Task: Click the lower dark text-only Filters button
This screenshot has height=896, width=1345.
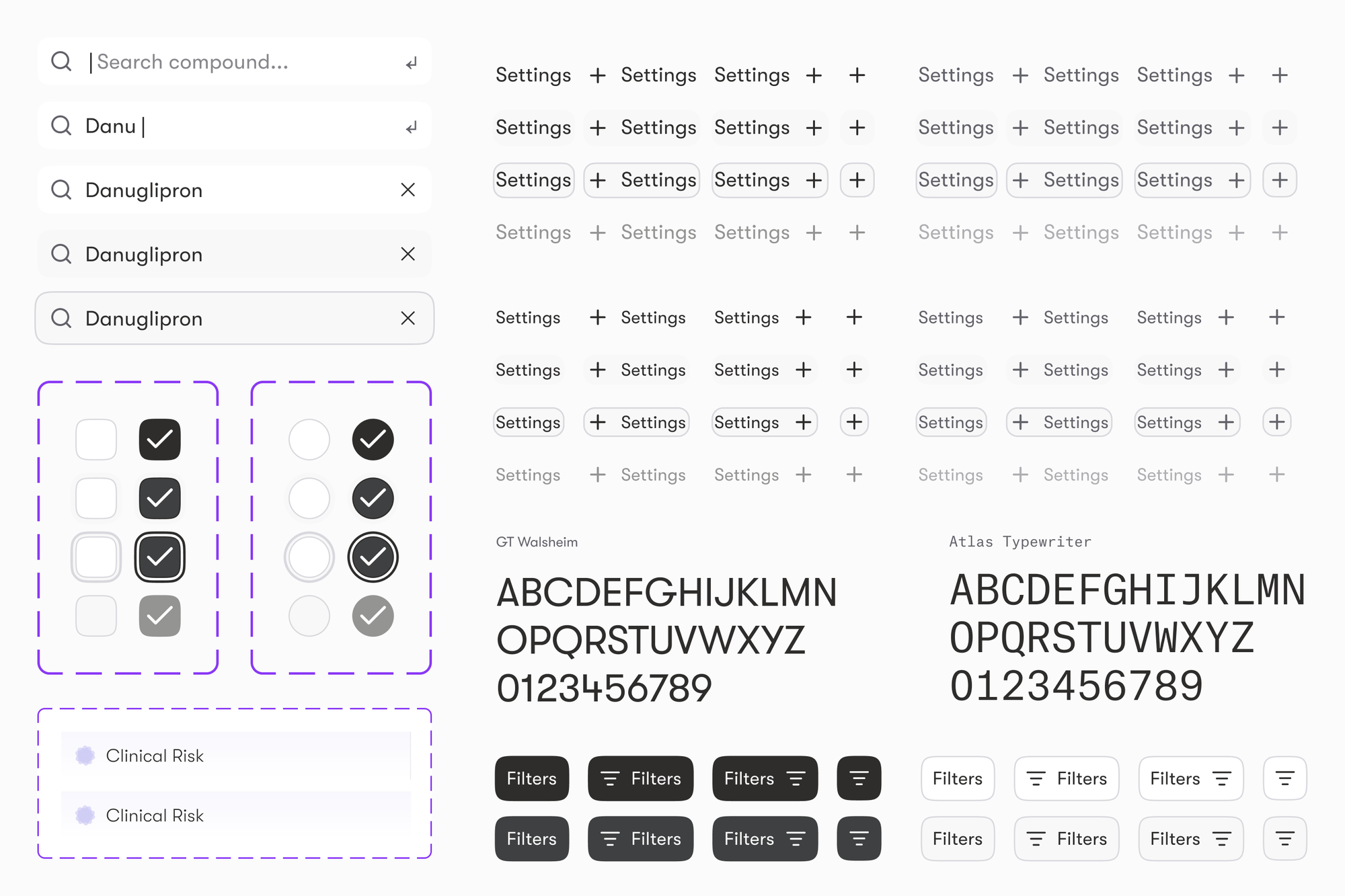Action: click(532, 839)
